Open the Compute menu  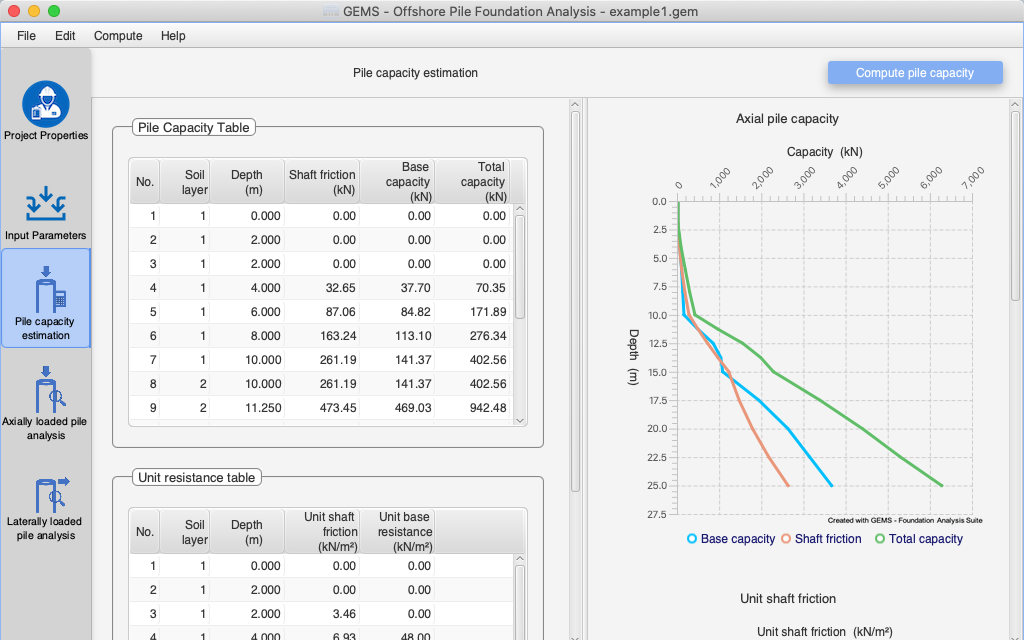click(118, 36)
